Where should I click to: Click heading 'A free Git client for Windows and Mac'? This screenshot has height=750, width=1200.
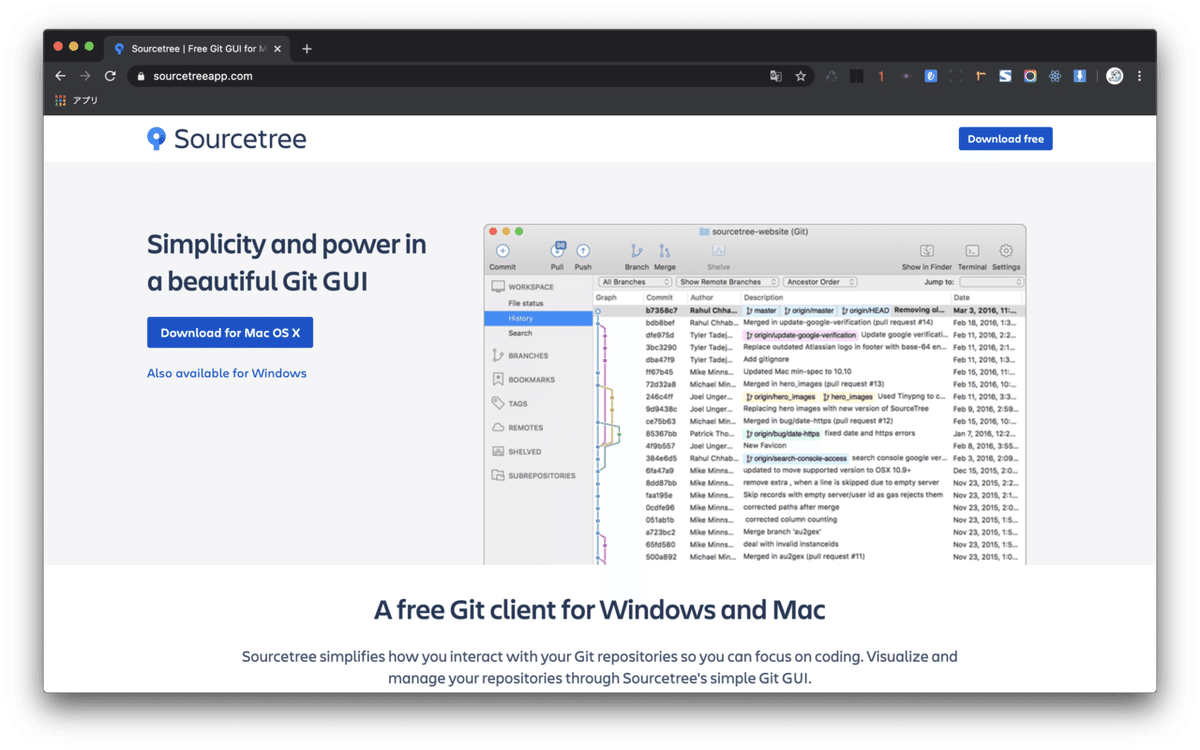tap(600, 609)
